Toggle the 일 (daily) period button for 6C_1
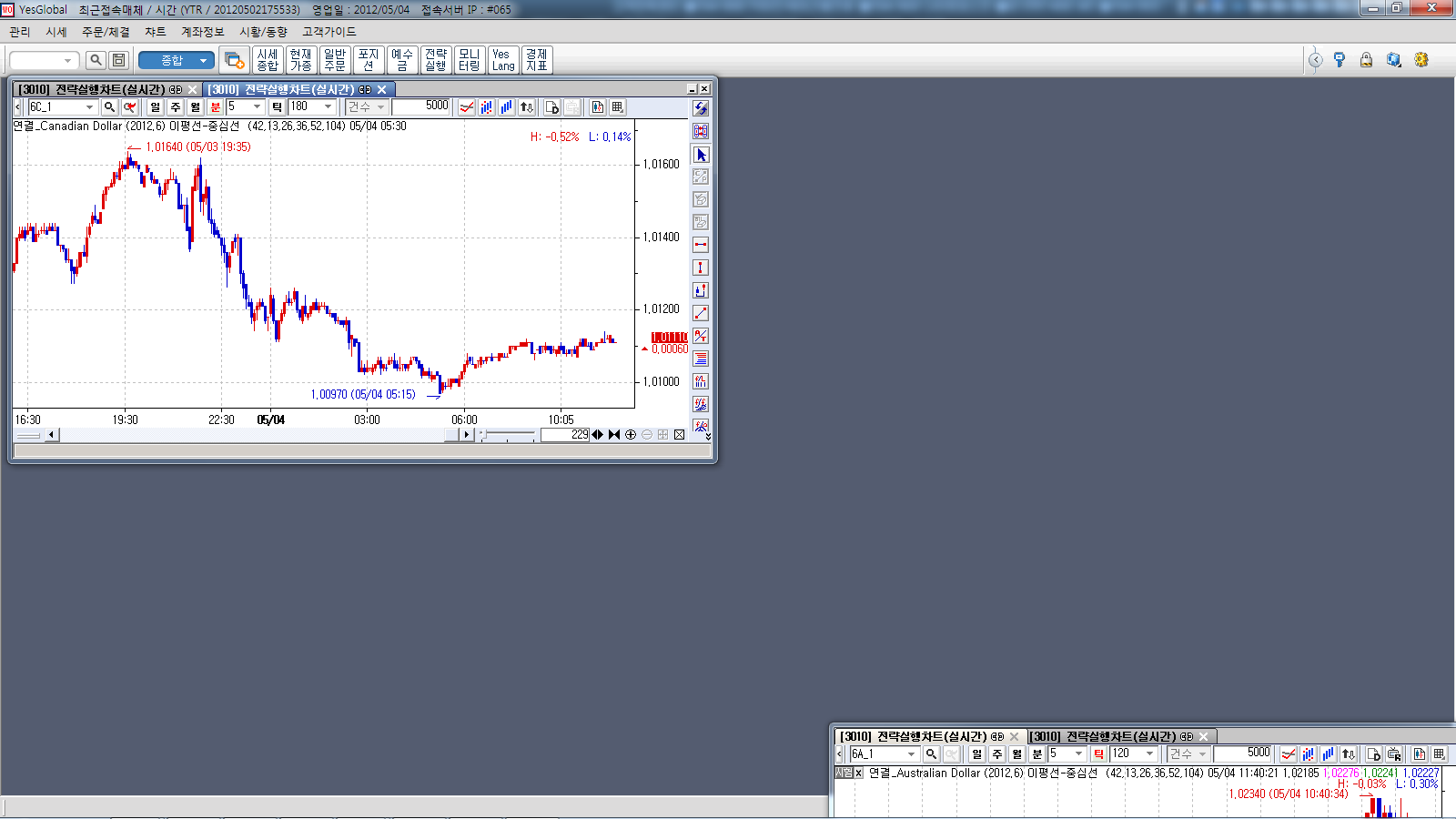 tap(156, 107)
